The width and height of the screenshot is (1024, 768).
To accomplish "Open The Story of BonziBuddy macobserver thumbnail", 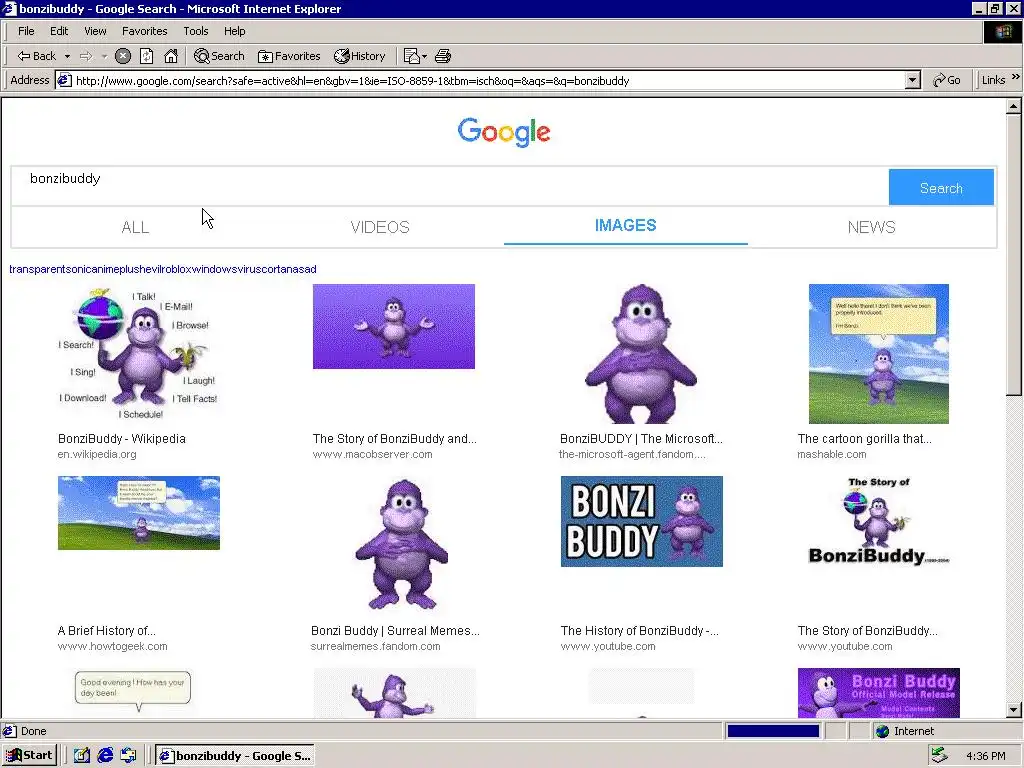I will coord(394,327).
